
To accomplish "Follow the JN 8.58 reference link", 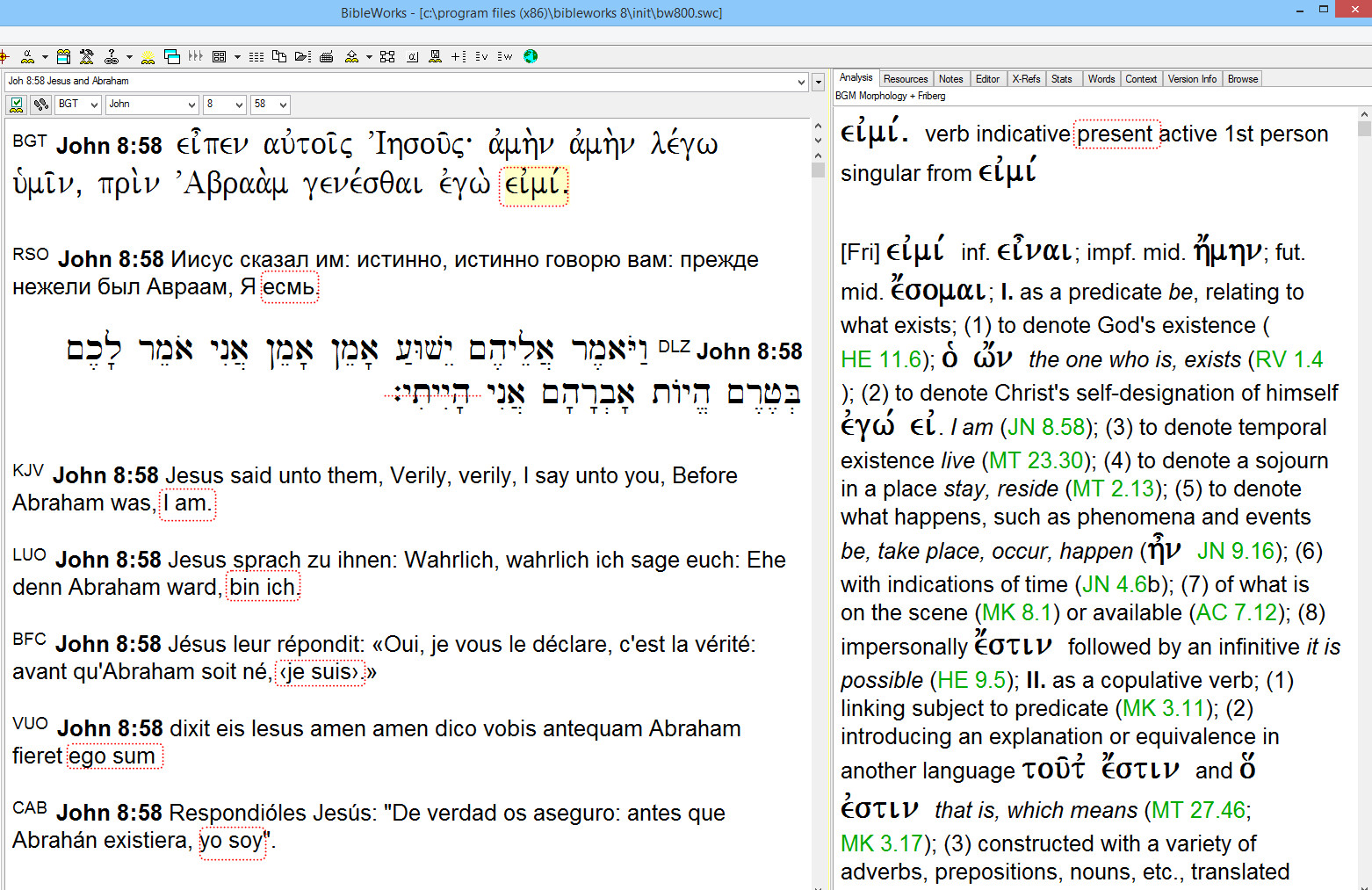I will (1046, 427).
